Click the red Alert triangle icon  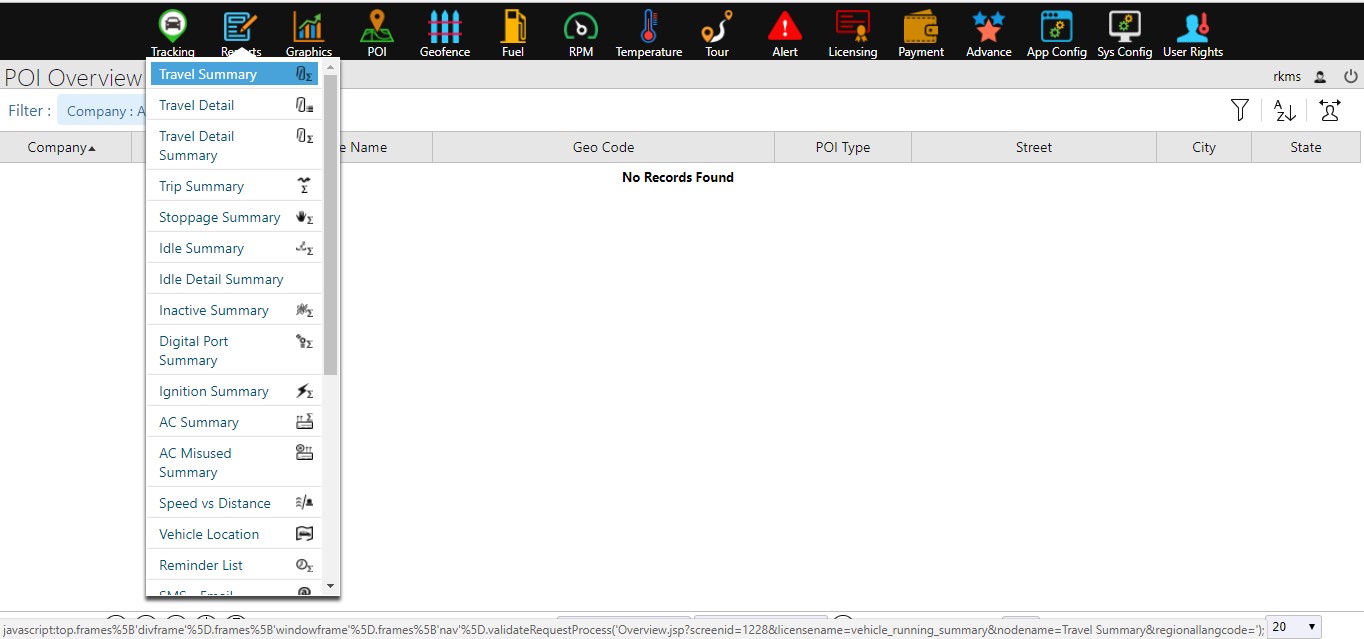coord(785,27)
